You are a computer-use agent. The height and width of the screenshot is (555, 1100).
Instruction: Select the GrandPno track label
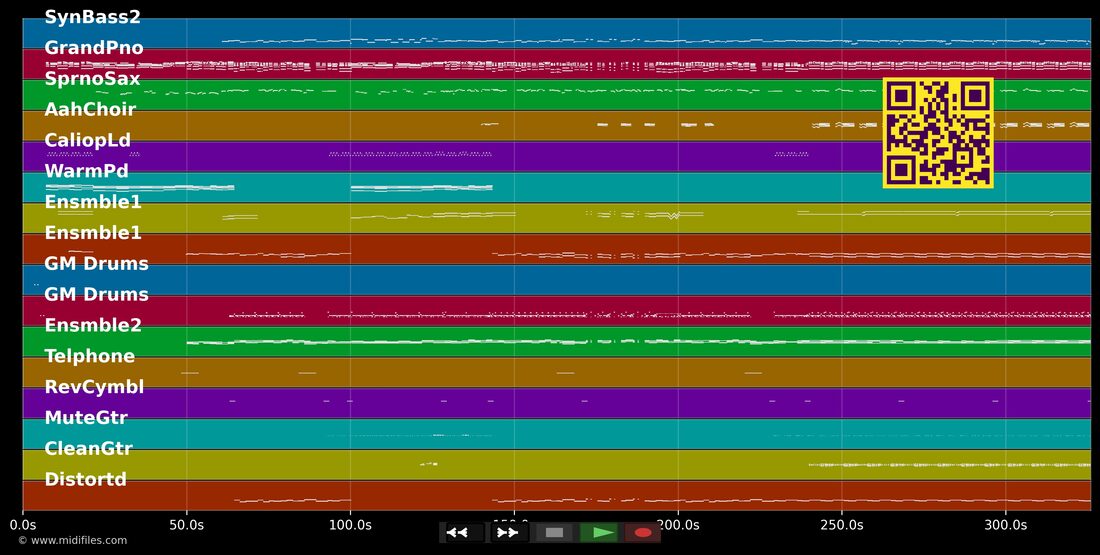tap(94, 48)
